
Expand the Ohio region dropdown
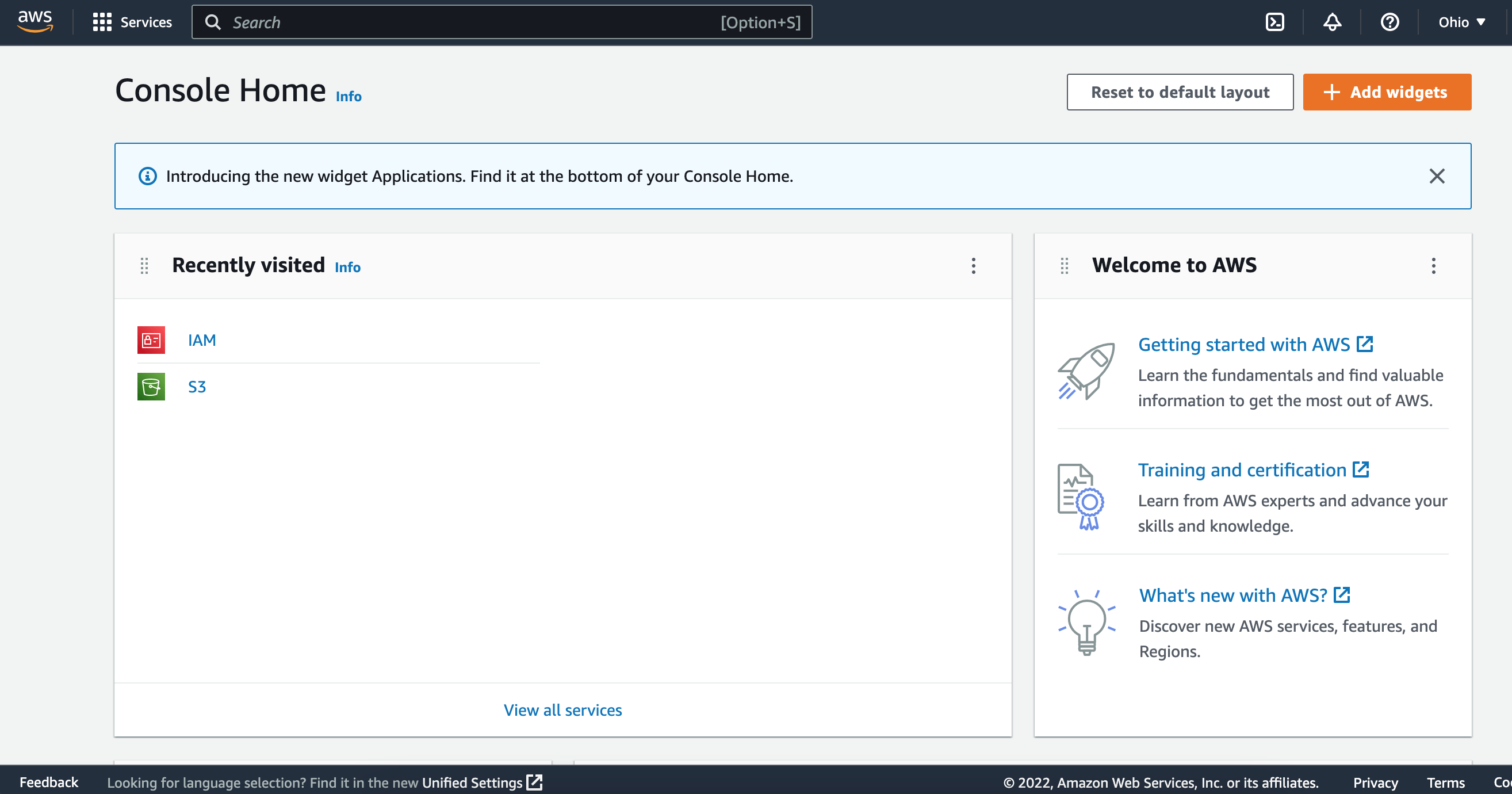[x=1462, y=22]
